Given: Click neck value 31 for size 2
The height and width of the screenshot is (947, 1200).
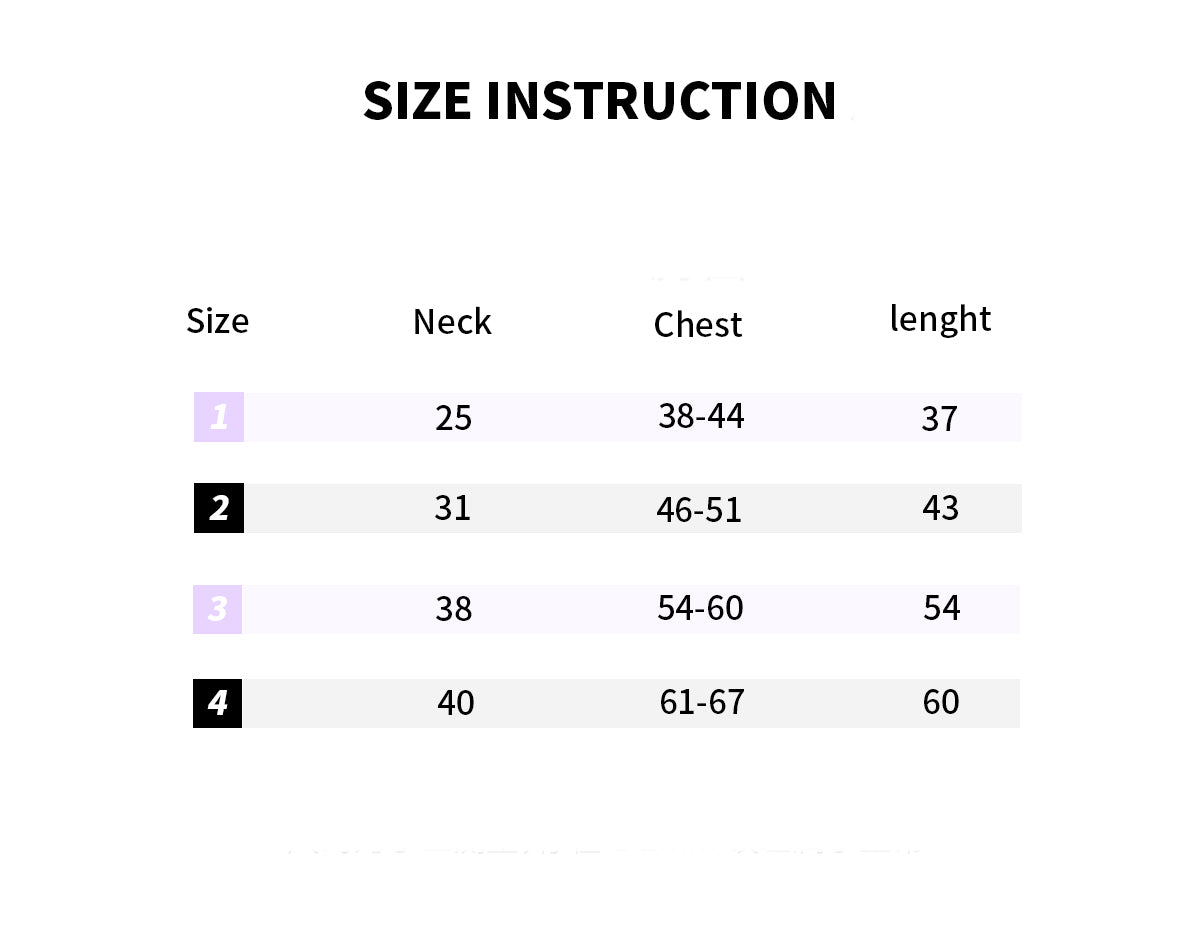Looking at the screenshot, I should 452,508.
